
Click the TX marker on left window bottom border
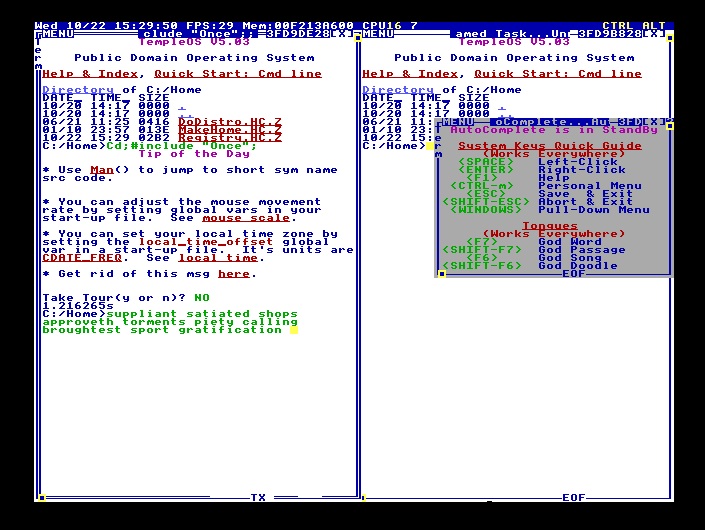(258, 498)
